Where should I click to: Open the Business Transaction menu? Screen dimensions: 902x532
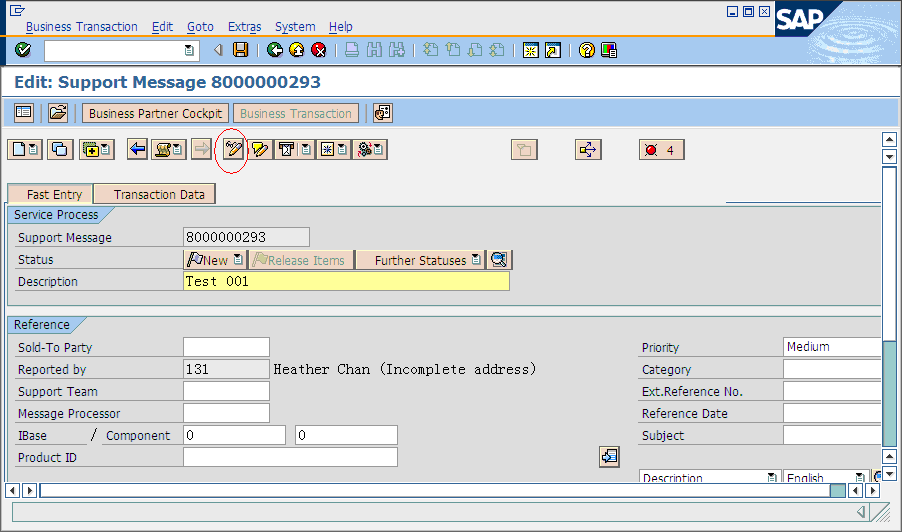tap(82, 26)
